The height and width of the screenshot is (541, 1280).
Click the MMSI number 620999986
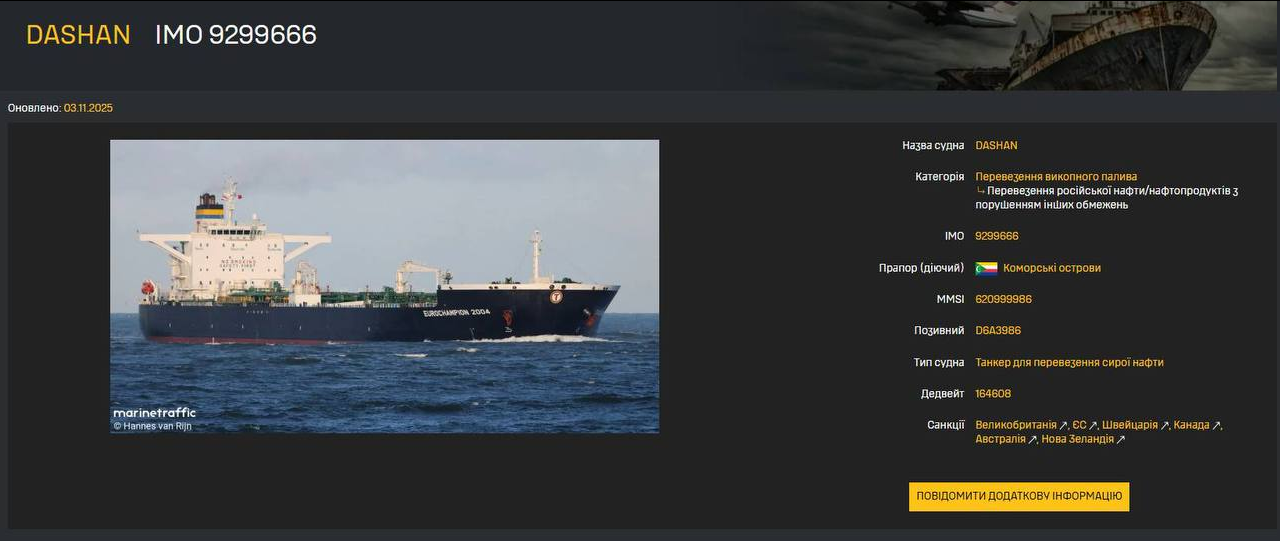point(1003,299)
